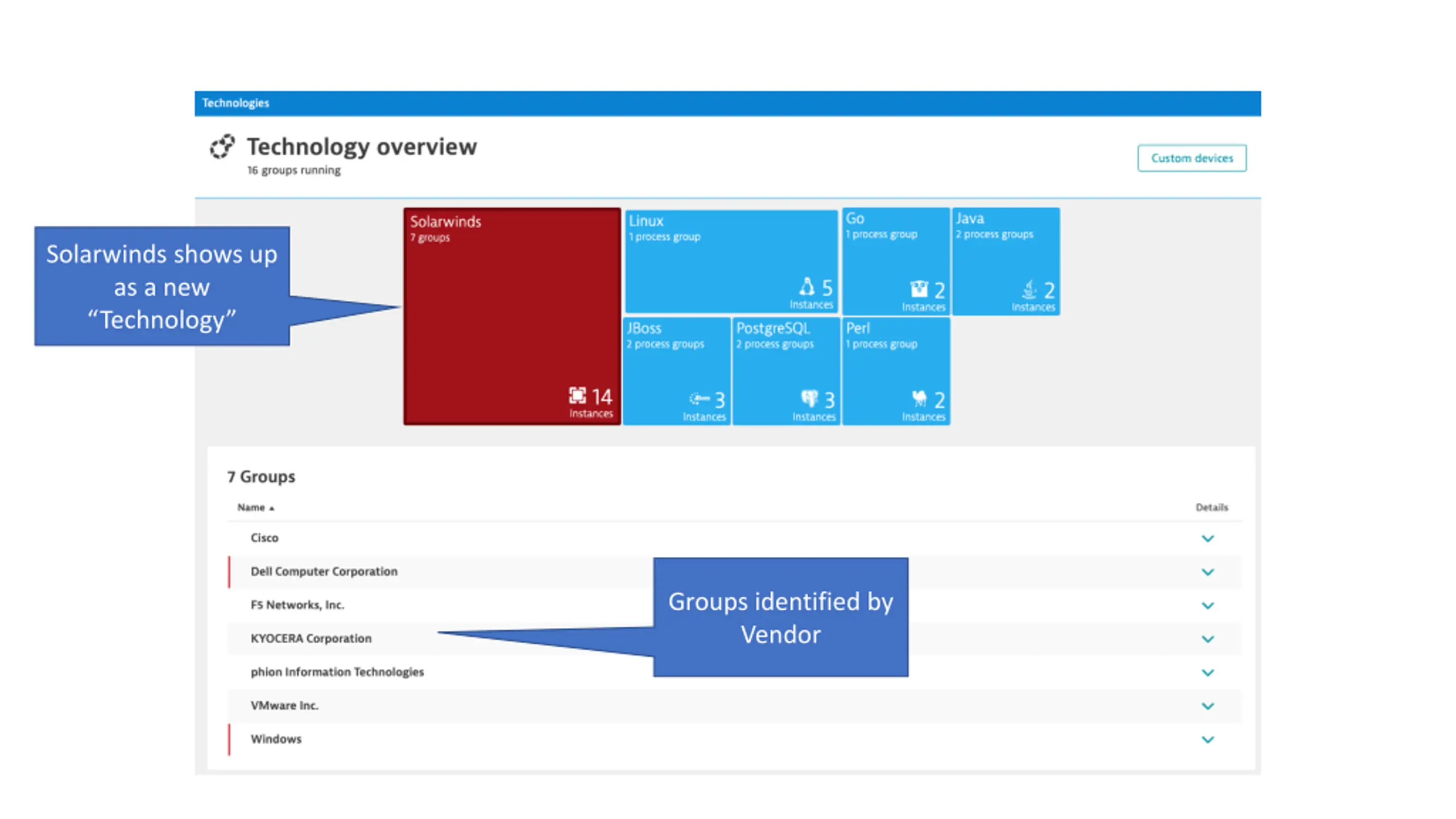Expand details for Cisco group

point(1207,538)
